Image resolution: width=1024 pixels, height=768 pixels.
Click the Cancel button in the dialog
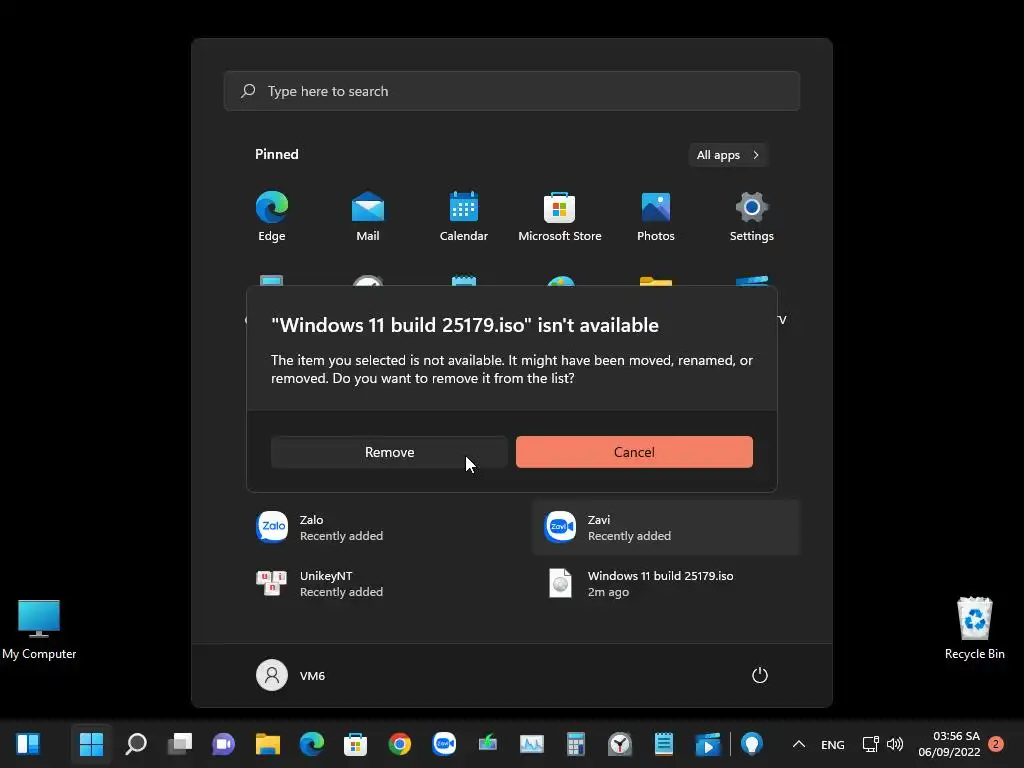[634, 452]
